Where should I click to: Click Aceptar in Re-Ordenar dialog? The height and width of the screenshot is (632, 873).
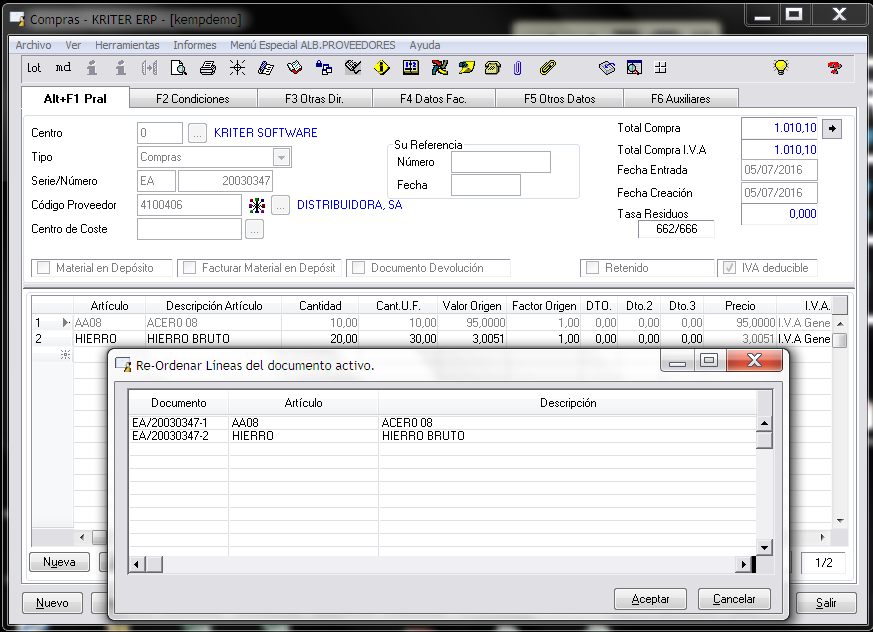650,599
